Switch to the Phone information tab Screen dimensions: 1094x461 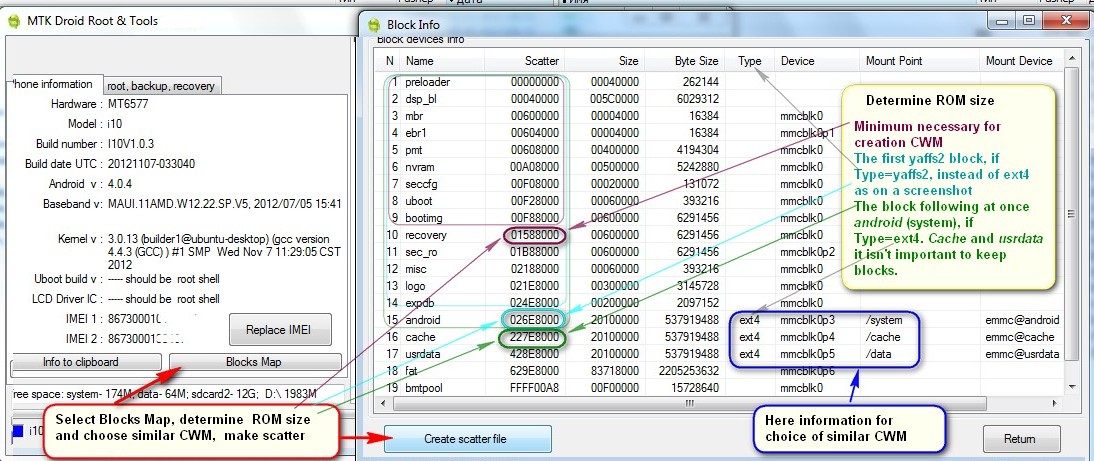(x=54, y=84)
